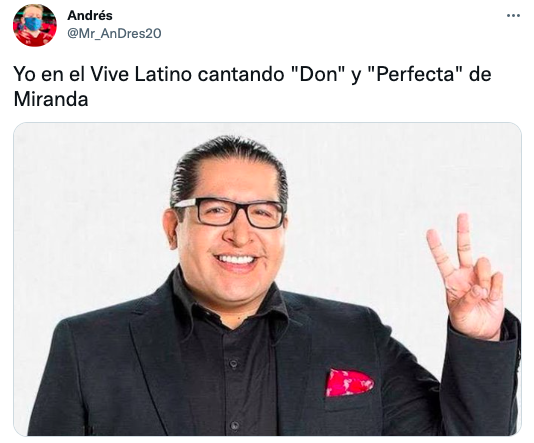This screenshot has height=443, width=534.
Task: Visit the @Mr_AnDres20 handle link
Action: 114,33
